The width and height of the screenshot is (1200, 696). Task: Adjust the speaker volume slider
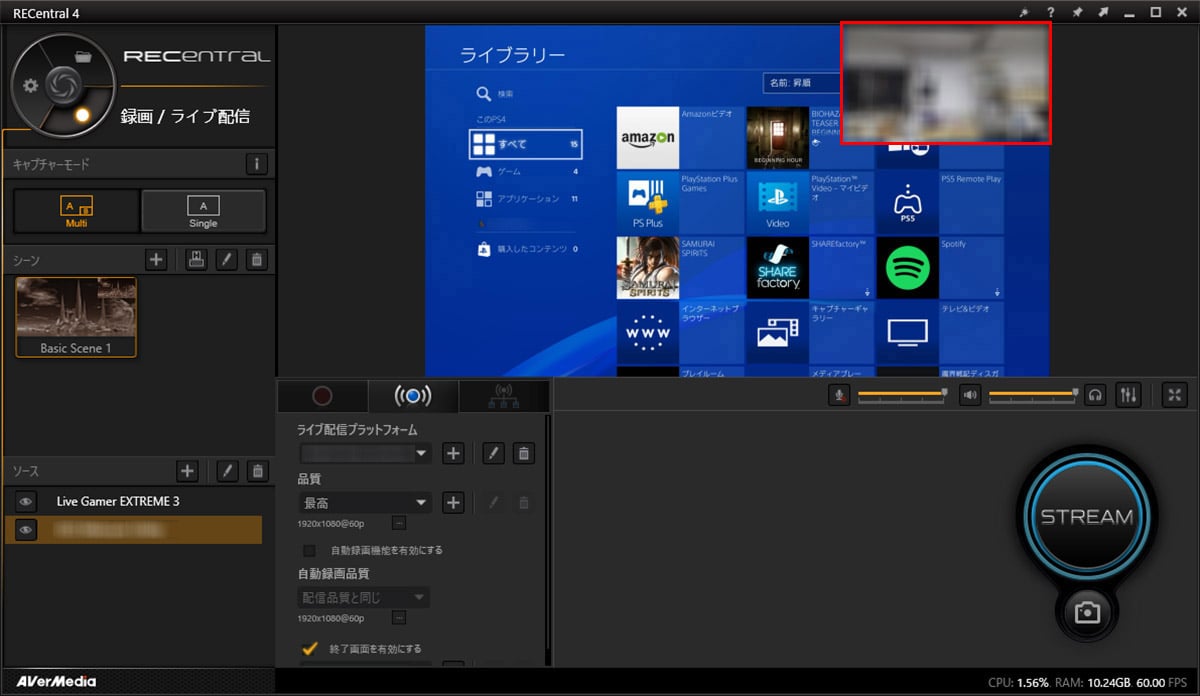click(1033, 395)
